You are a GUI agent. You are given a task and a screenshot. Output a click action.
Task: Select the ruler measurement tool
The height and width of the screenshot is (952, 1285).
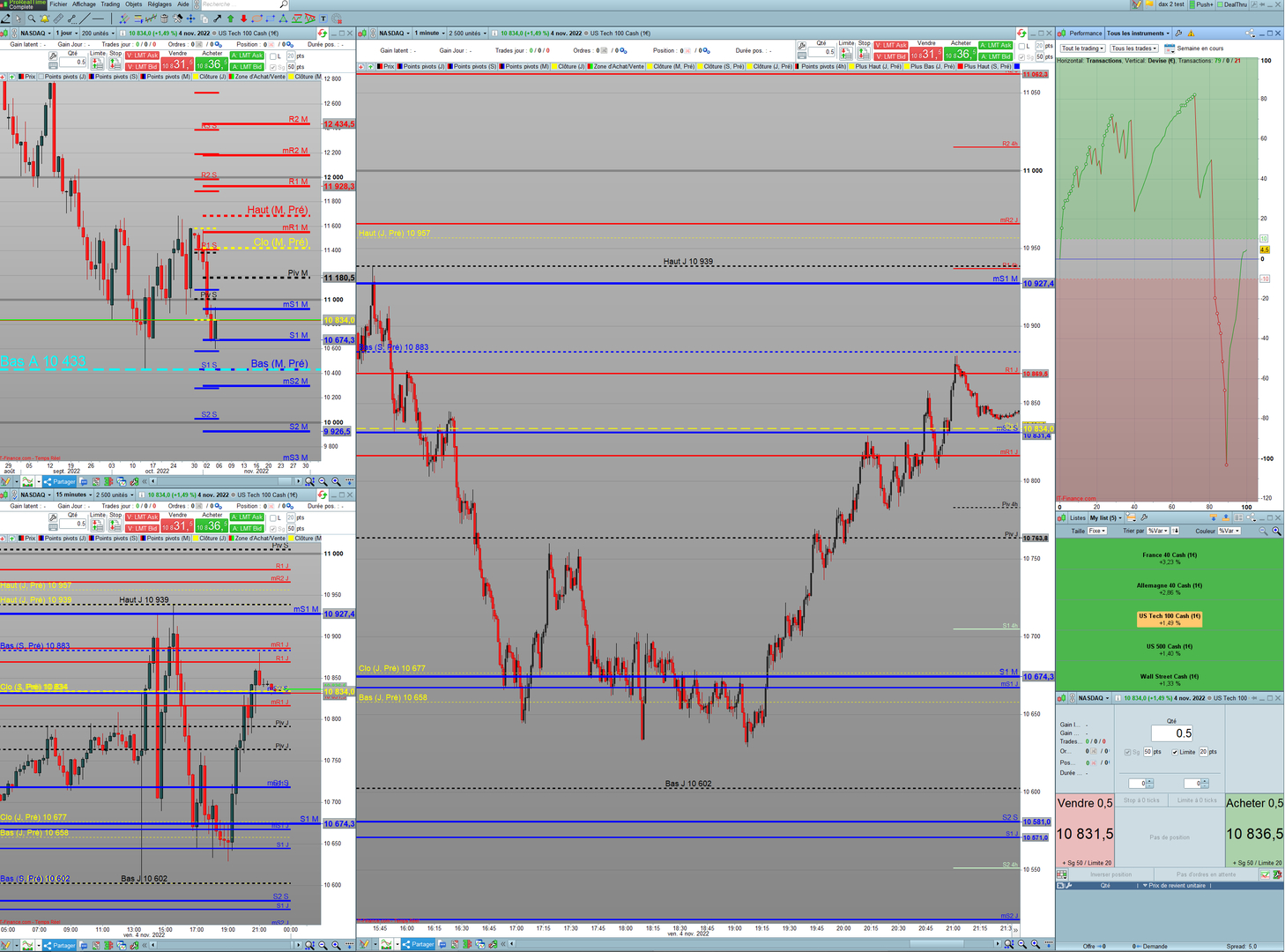click(58, 18)
